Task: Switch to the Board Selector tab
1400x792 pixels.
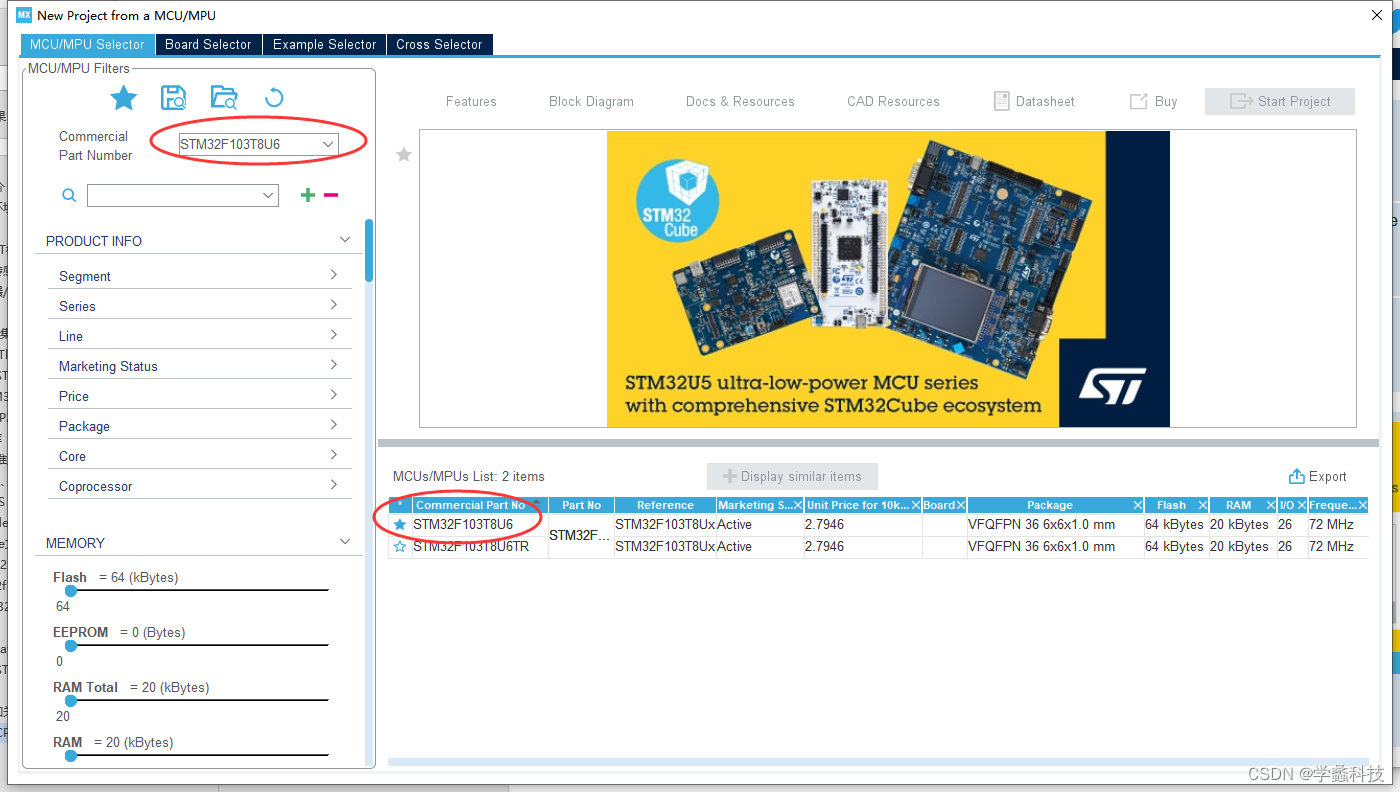Action: tap(208, 44)
